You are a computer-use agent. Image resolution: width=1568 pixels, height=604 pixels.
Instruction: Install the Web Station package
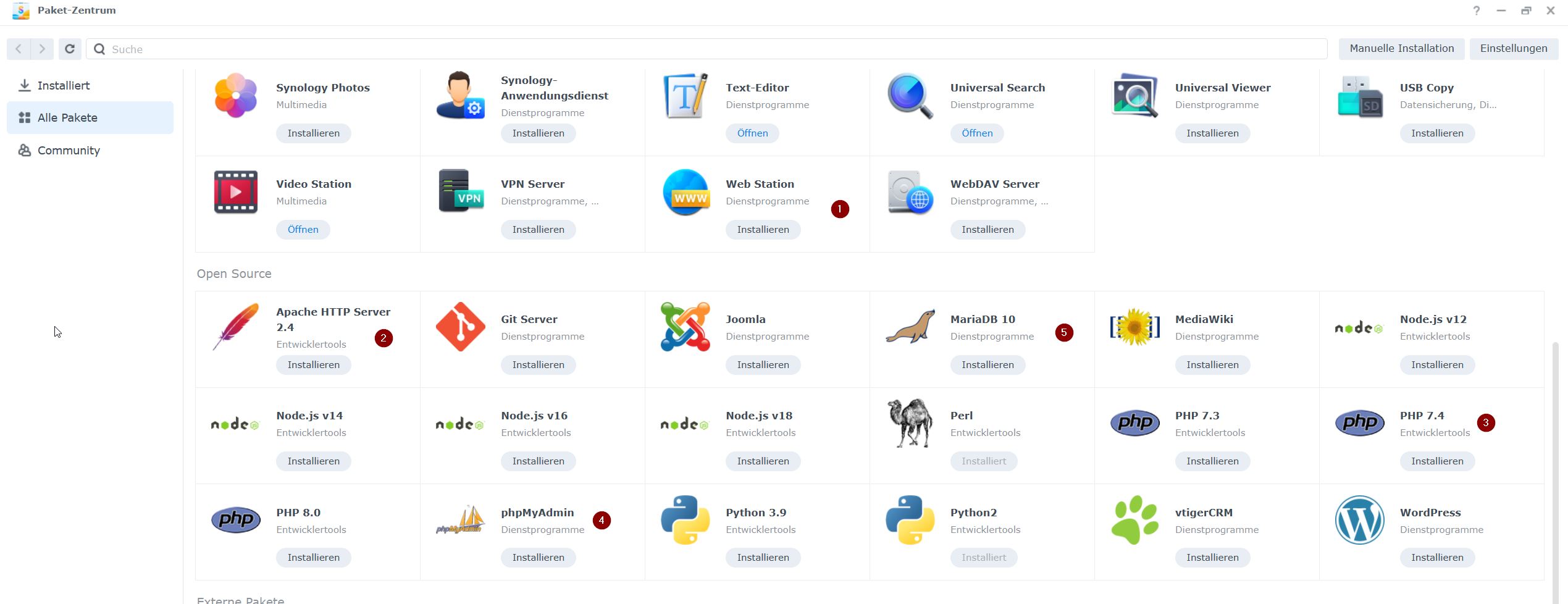click(x=763, y=229)
